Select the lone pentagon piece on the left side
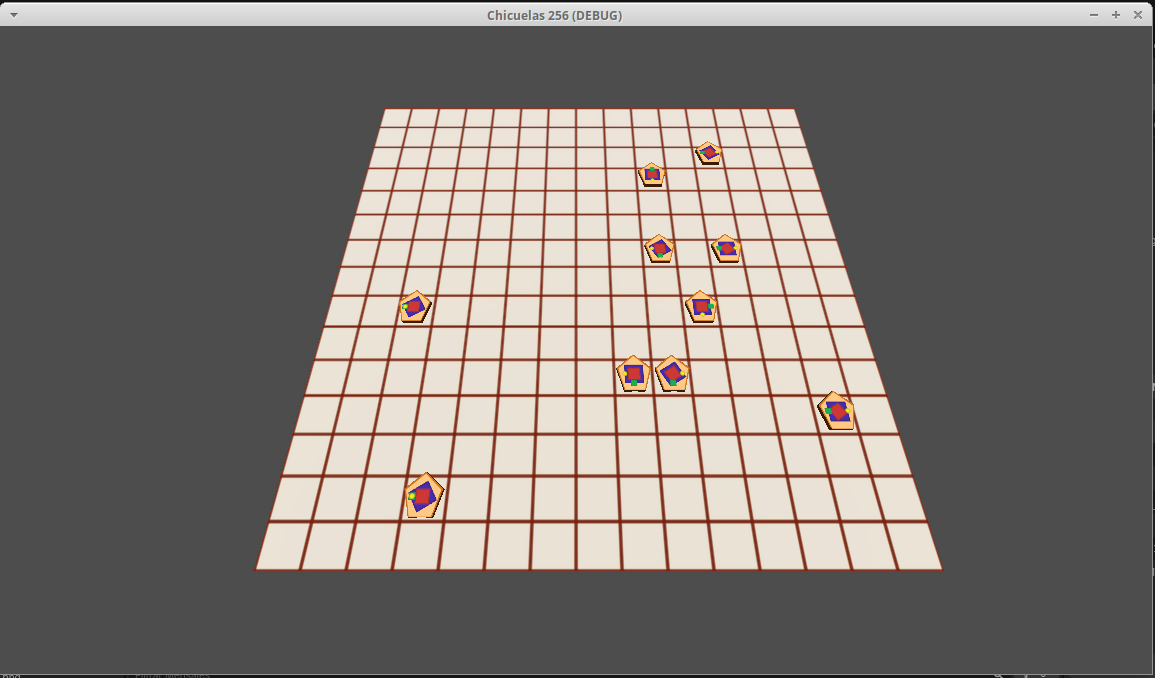1155x678 pixels. (415, 307)
